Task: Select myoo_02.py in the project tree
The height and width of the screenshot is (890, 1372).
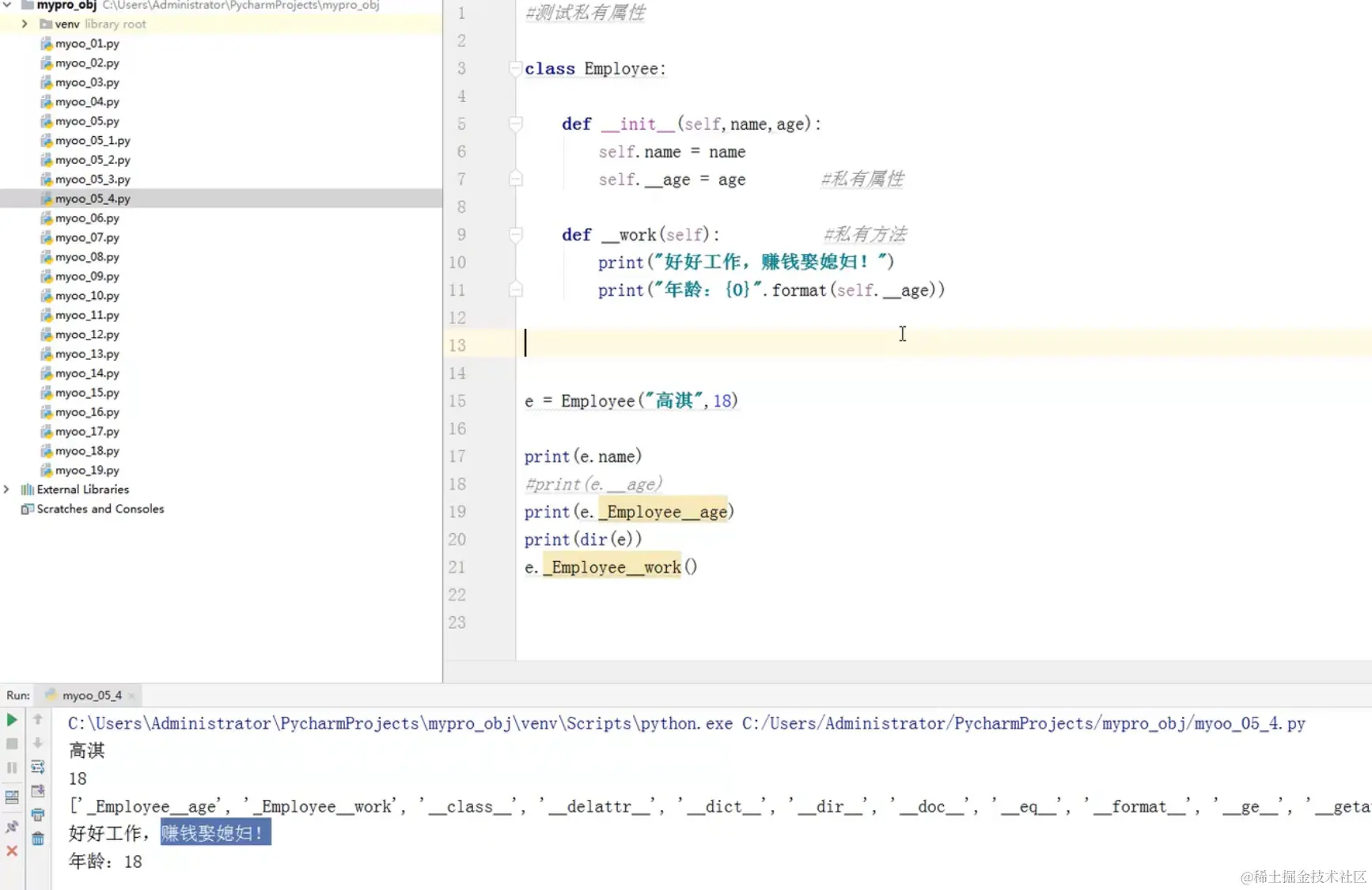Action: tap(87, 63)
